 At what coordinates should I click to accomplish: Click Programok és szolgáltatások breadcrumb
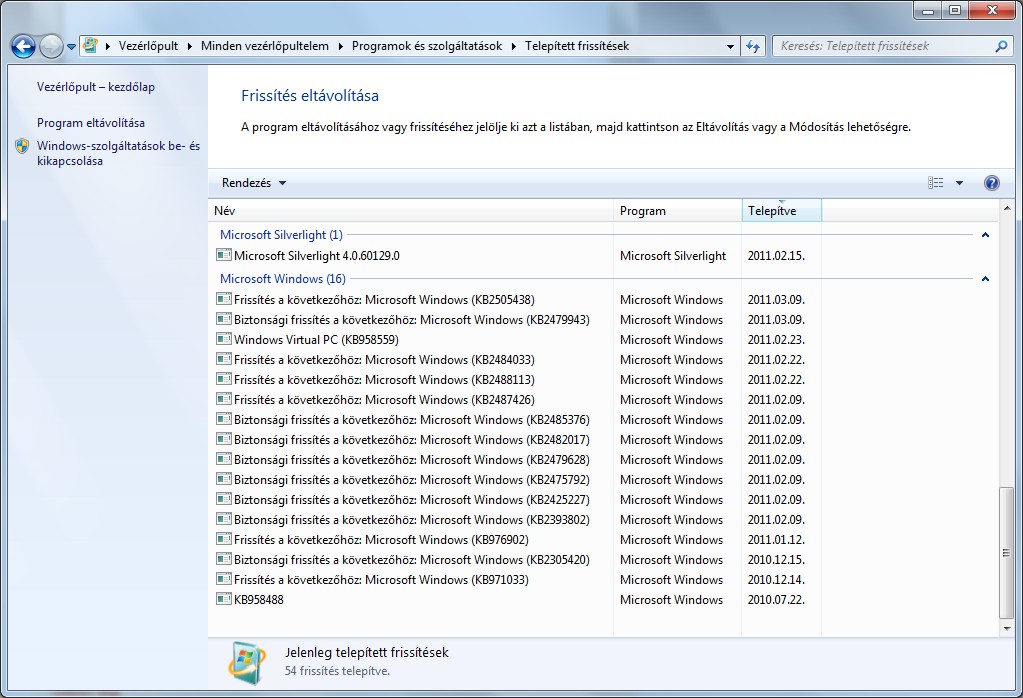click(x=427, y=46)
